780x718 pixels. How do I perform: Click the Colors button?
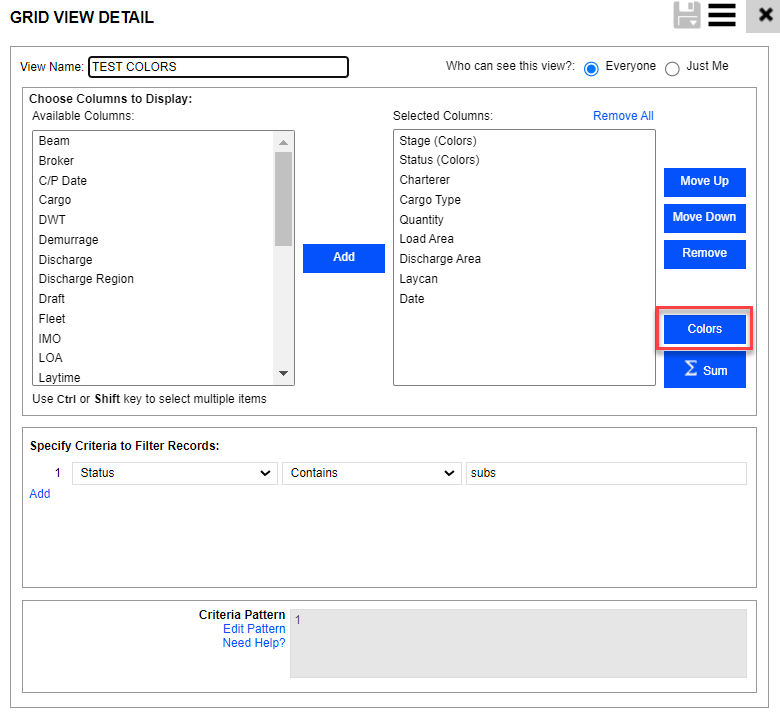coord(704,329)
